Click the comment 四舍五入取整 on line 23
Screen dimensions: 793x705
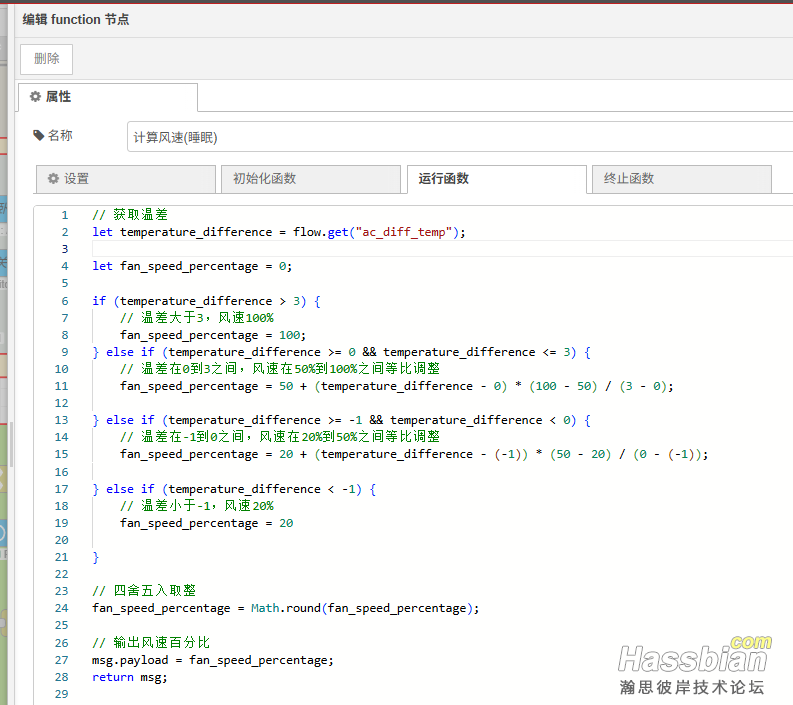click(144, 591)
